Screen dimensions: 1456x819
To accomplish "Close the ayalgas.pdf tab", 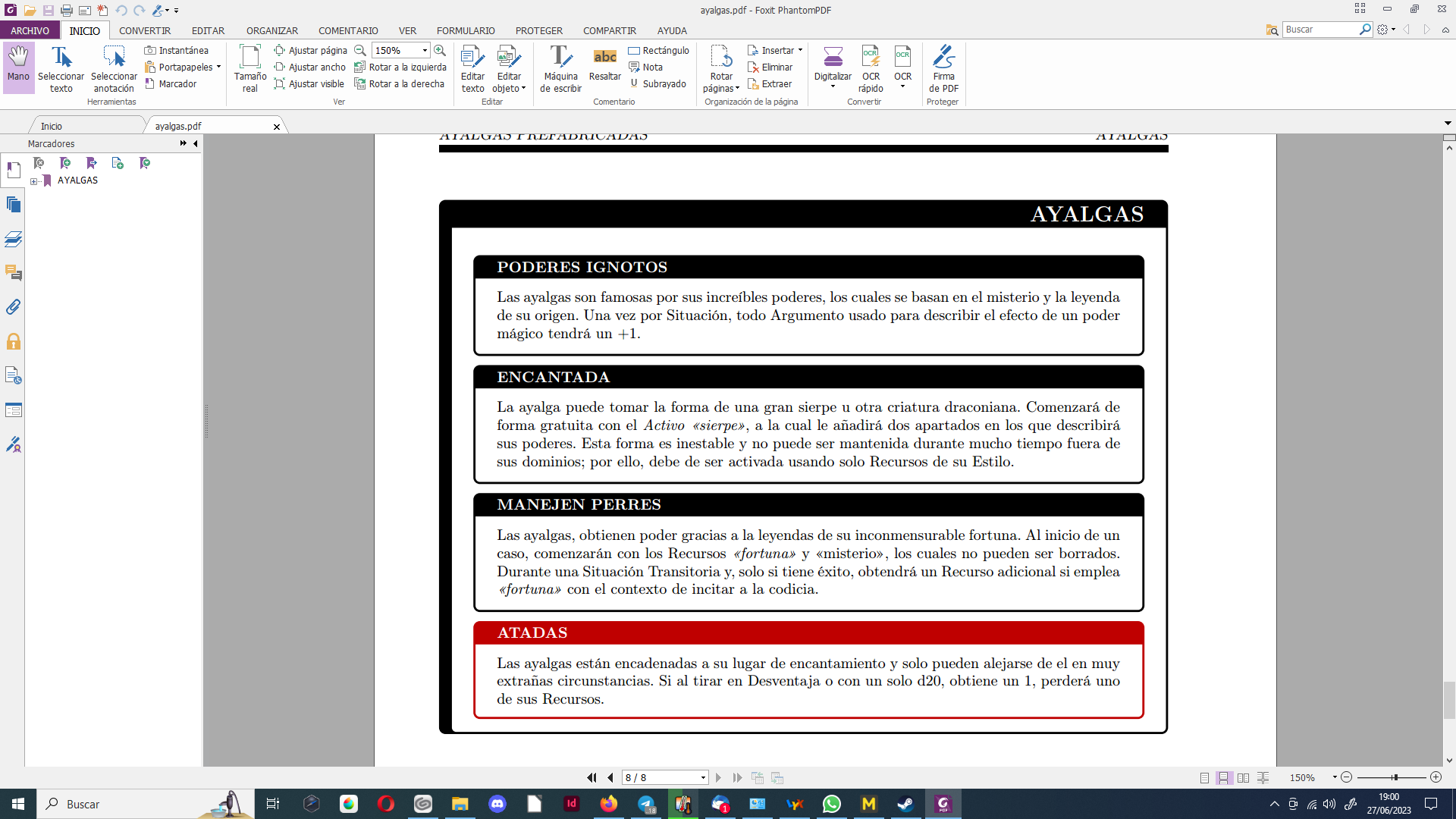I will point(277,127).
